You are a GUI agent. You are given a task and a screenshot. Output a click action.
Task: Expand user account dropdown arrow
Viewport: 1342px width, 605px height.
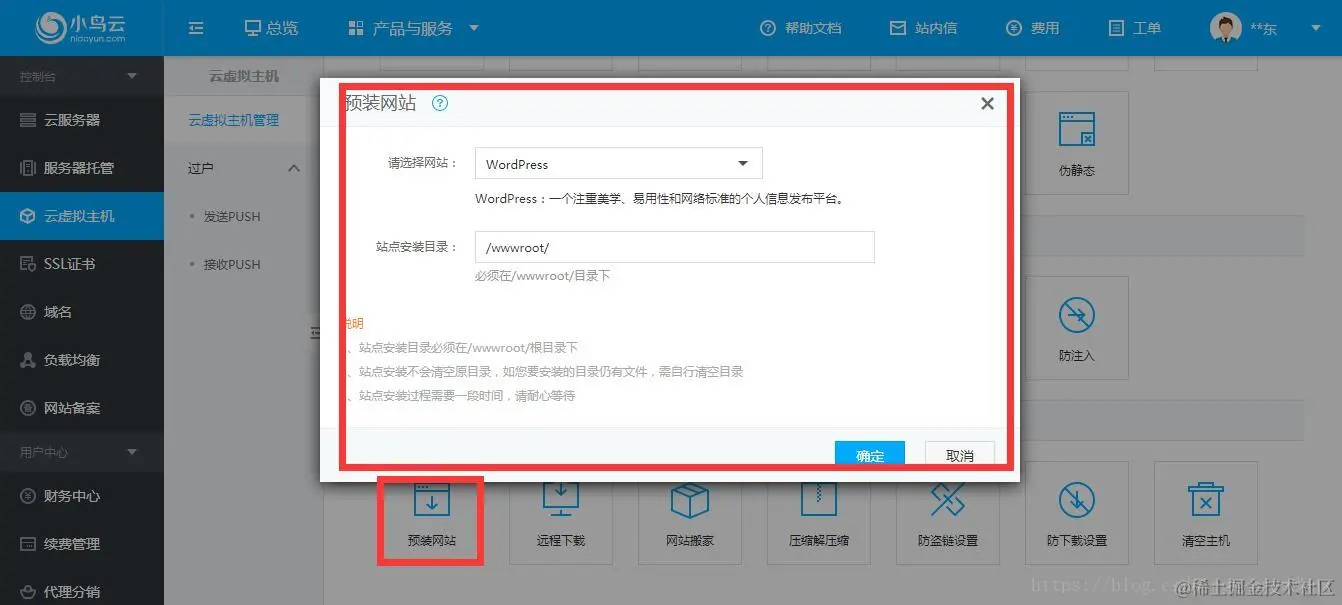[x=1316, y=28]
